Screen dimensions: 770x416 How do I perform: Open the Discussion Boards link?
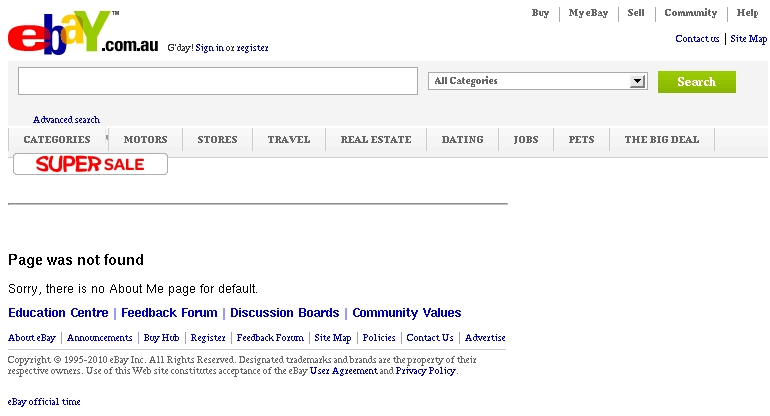[285, 313]
